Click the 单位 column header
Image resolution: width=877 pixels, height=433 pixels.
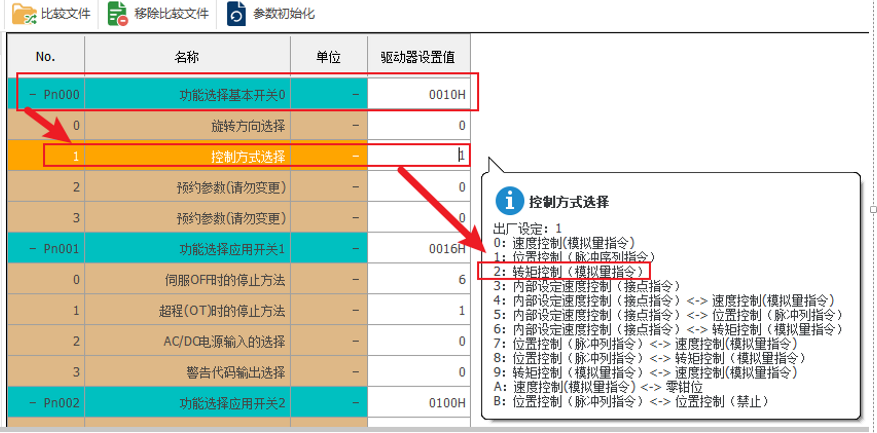point(329,57)
